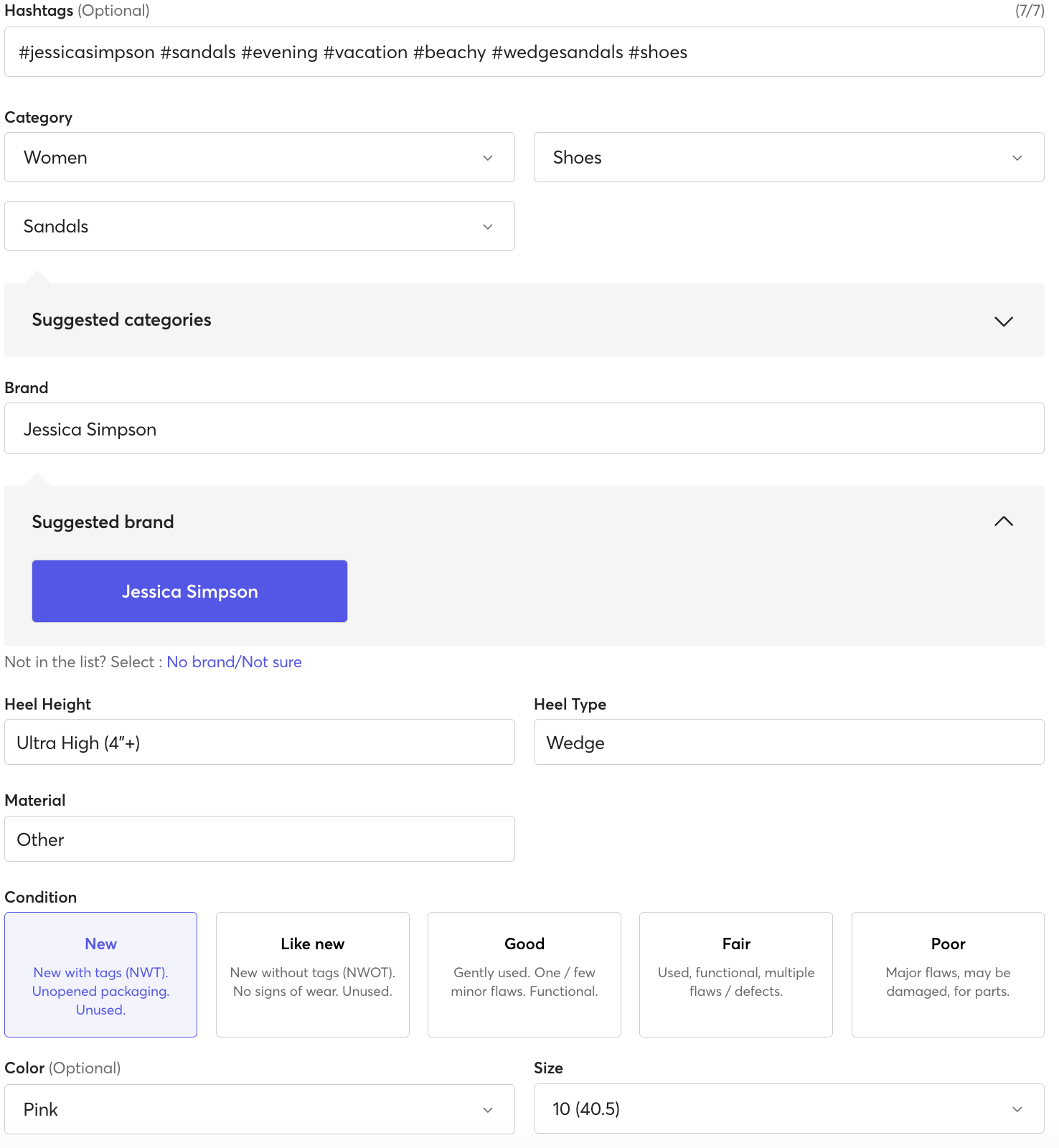The width and height of the screenshot is (1059, 1148).
Task: Click the No brand/Not sure link
Action: (x=234, y=662)
